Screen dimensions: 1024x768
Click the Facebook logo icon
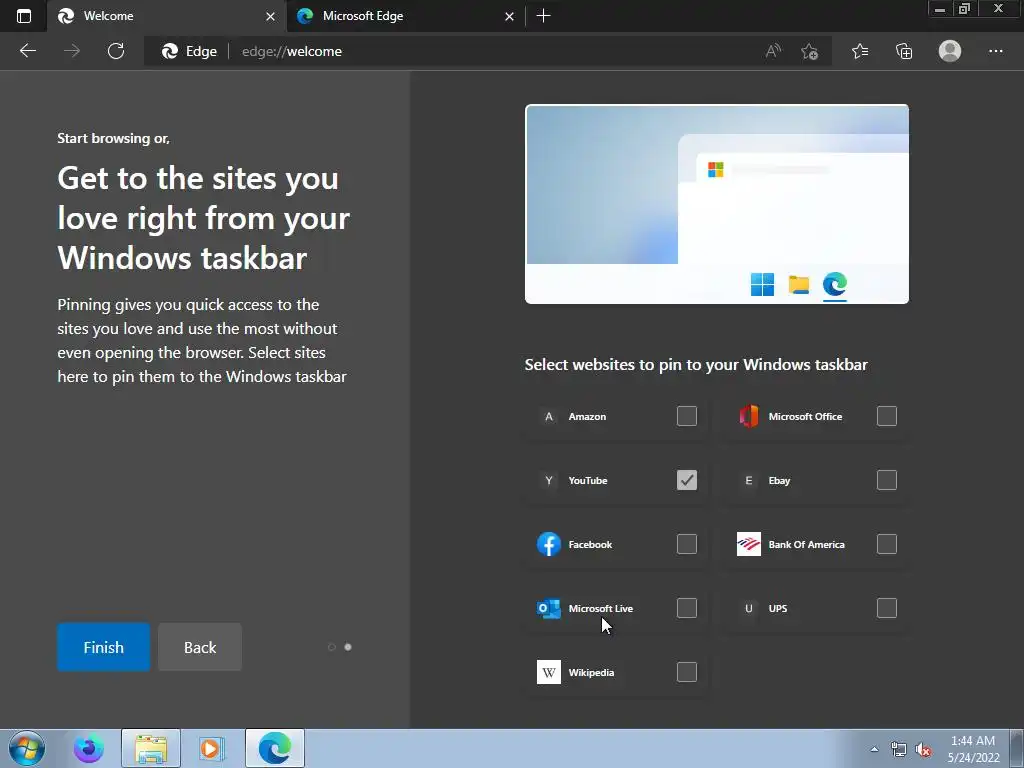tap(549, 544)
